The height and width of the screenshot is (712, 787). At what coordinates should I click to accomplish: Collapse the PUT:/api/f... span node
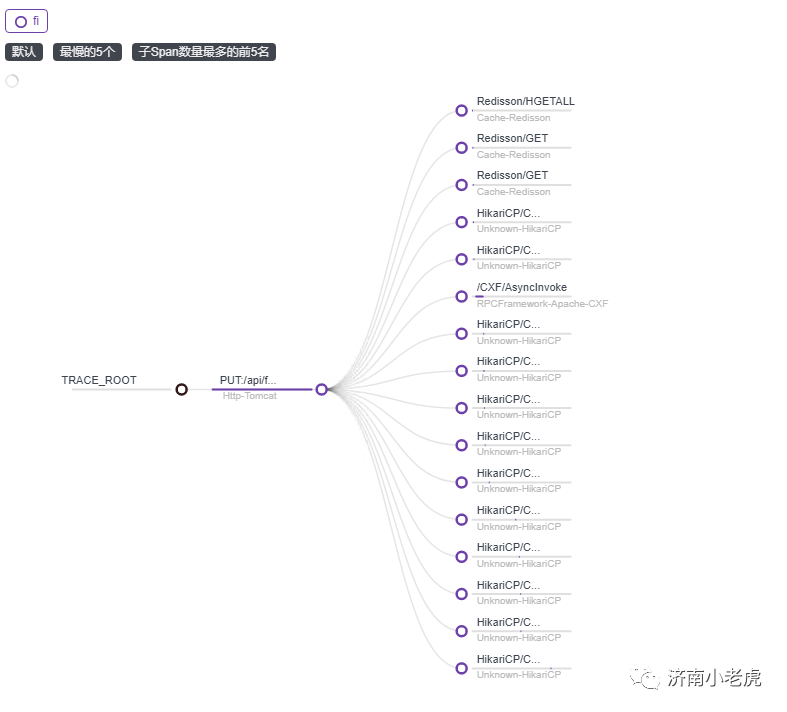tap(321, 389)
